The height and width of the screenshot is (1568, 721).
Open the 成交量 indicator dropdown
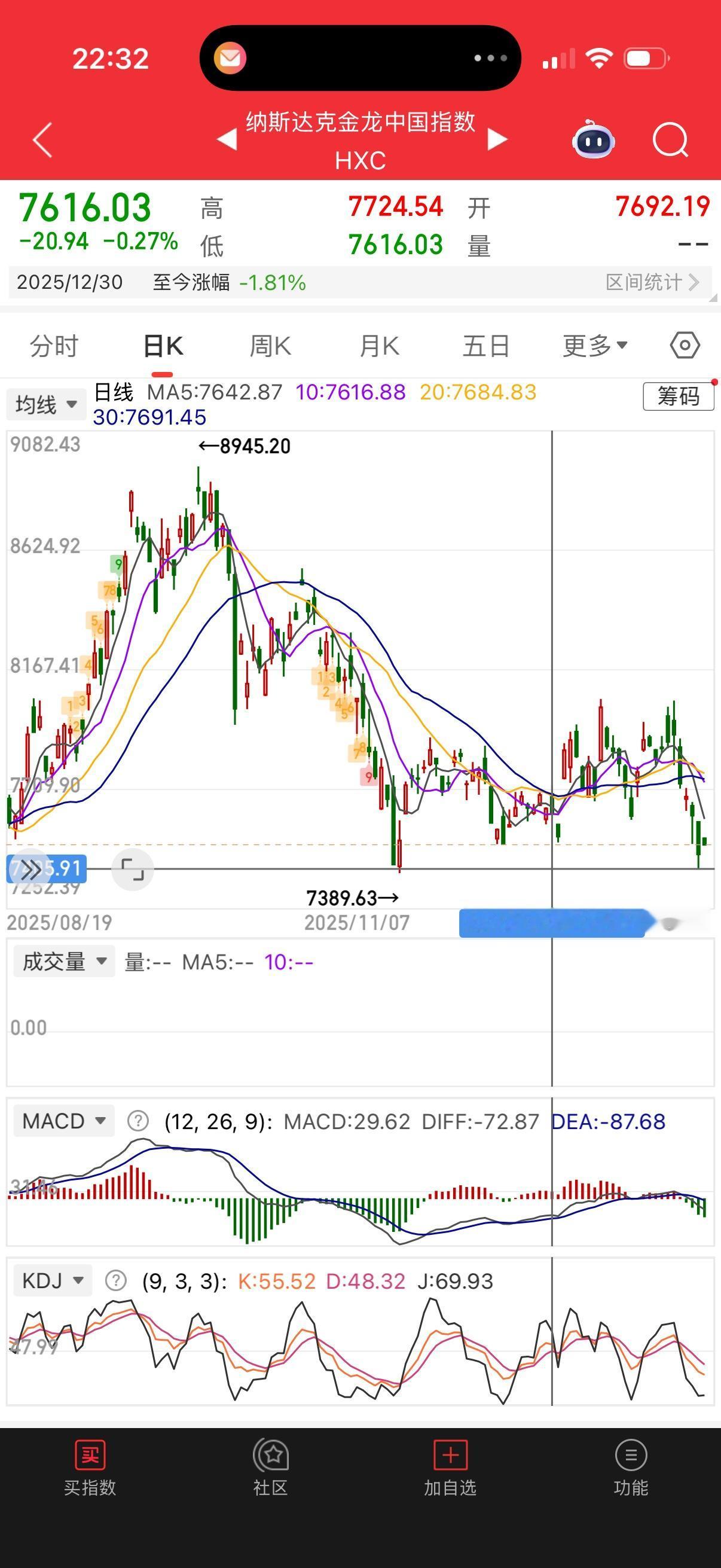pyautogui.click(x=65, y=962)
